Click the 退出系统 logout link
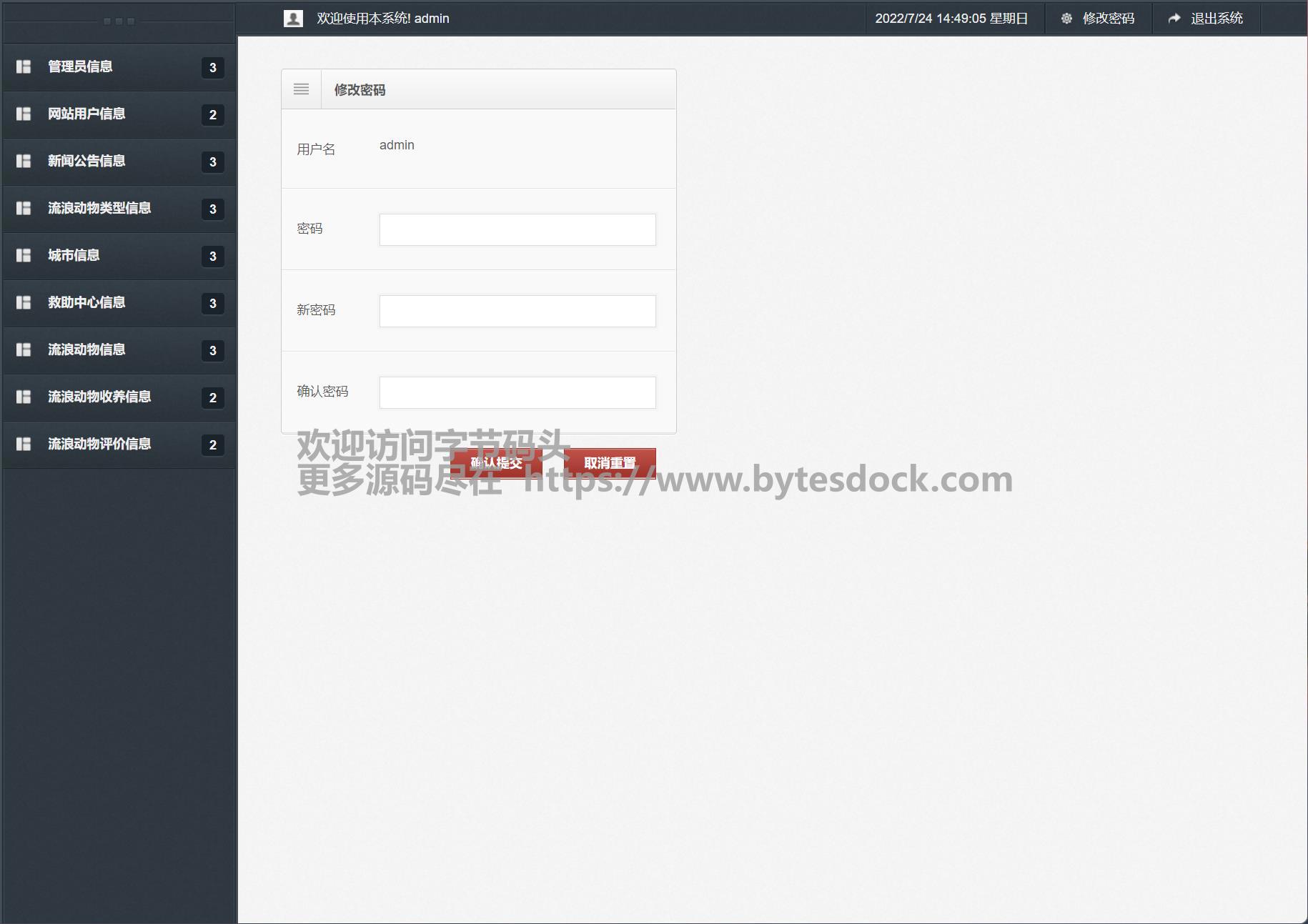The image size is (1308, 924). click(x=1216, y=19)
